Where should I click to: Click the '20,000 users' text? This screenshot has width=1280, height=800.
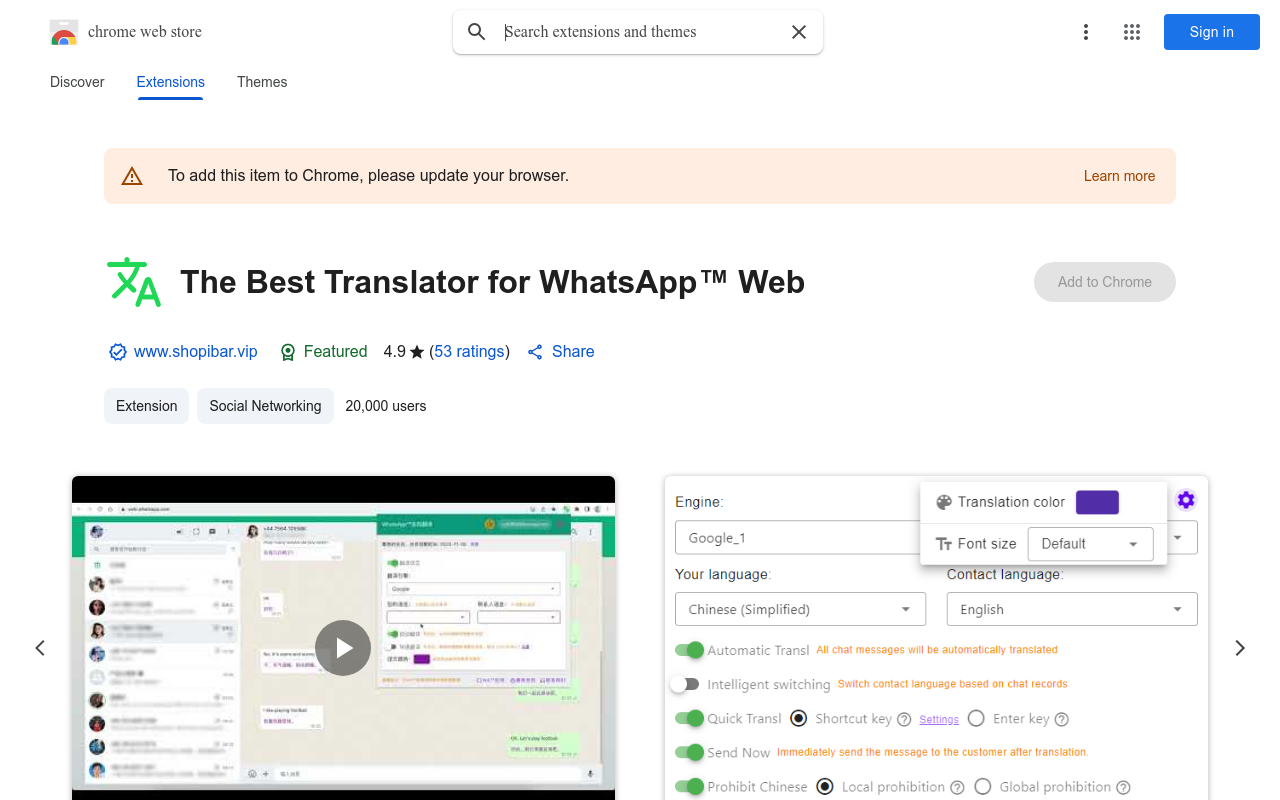pyautogui.click(x=386, y=406)
